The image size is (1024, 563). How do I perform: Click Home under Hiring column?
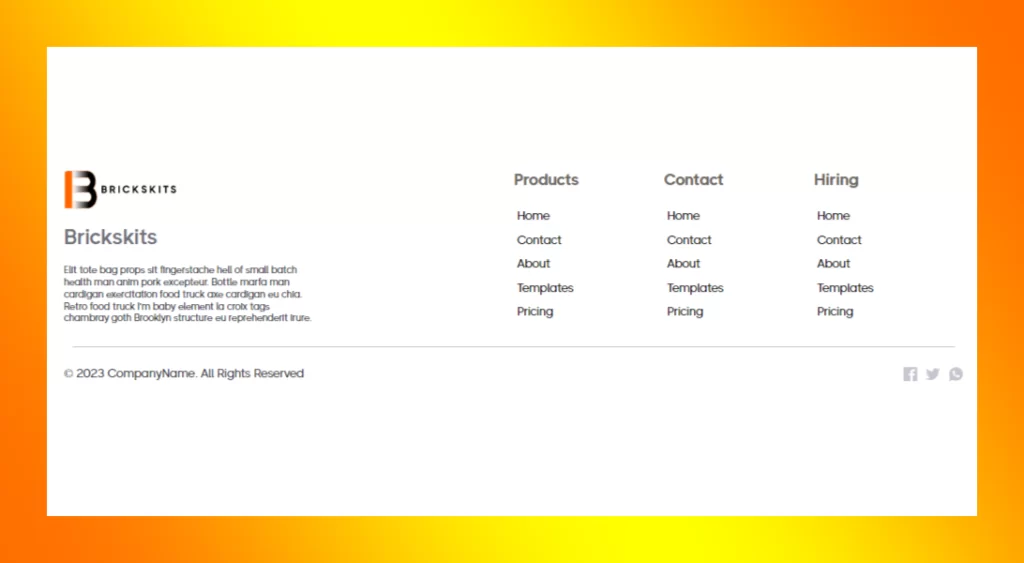point(833,216)
